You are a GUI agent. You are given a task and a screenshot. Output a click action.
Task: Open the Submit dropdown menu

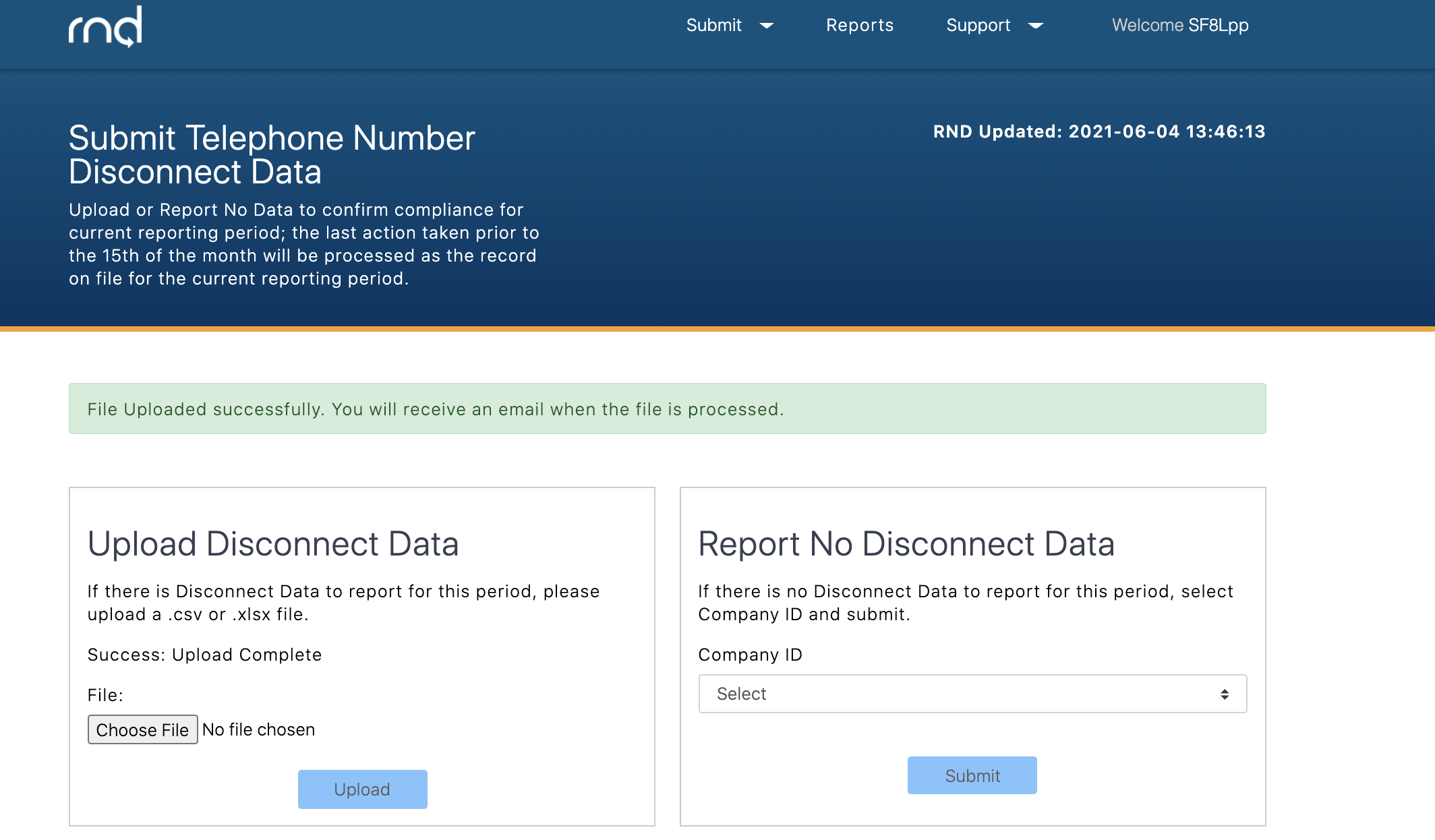[x=714, y=26]
